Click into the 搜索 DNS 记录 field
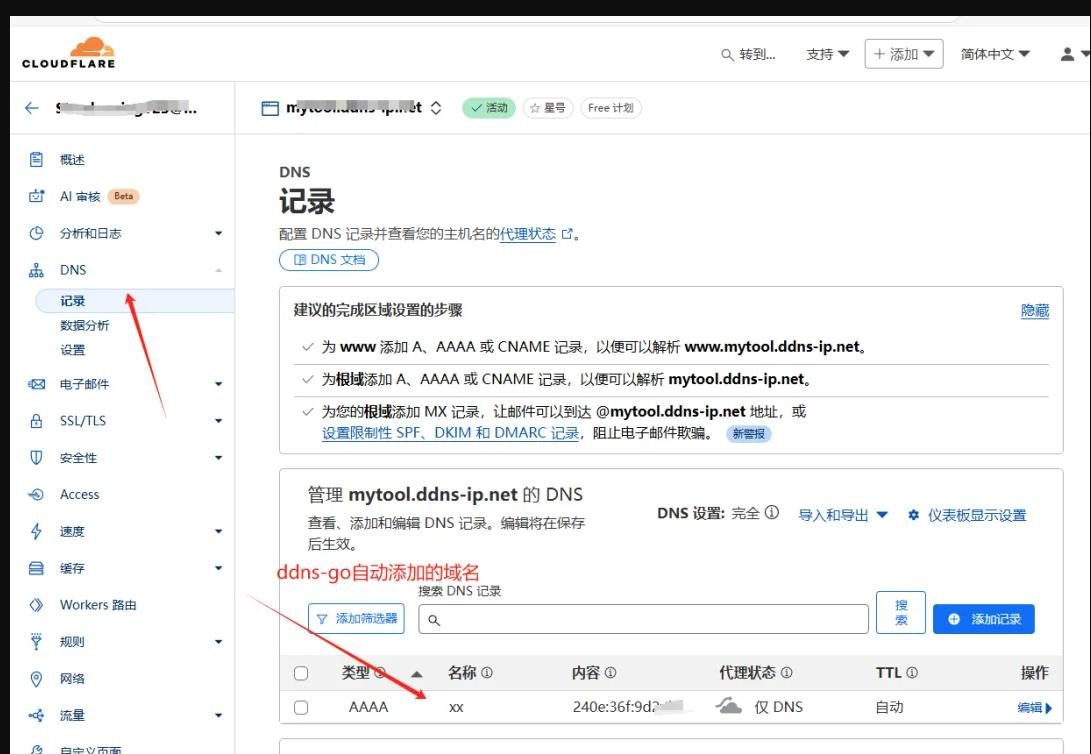 tap(644, 619)
